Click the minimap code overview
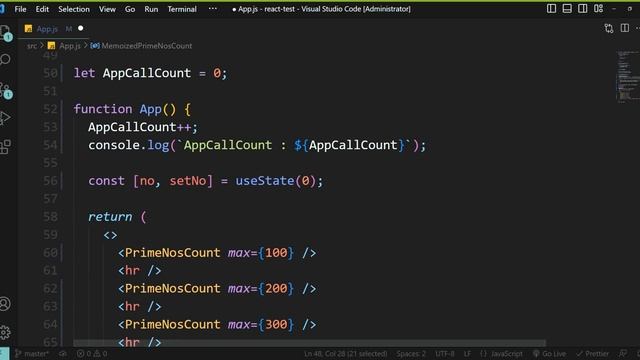 (627, 76)
